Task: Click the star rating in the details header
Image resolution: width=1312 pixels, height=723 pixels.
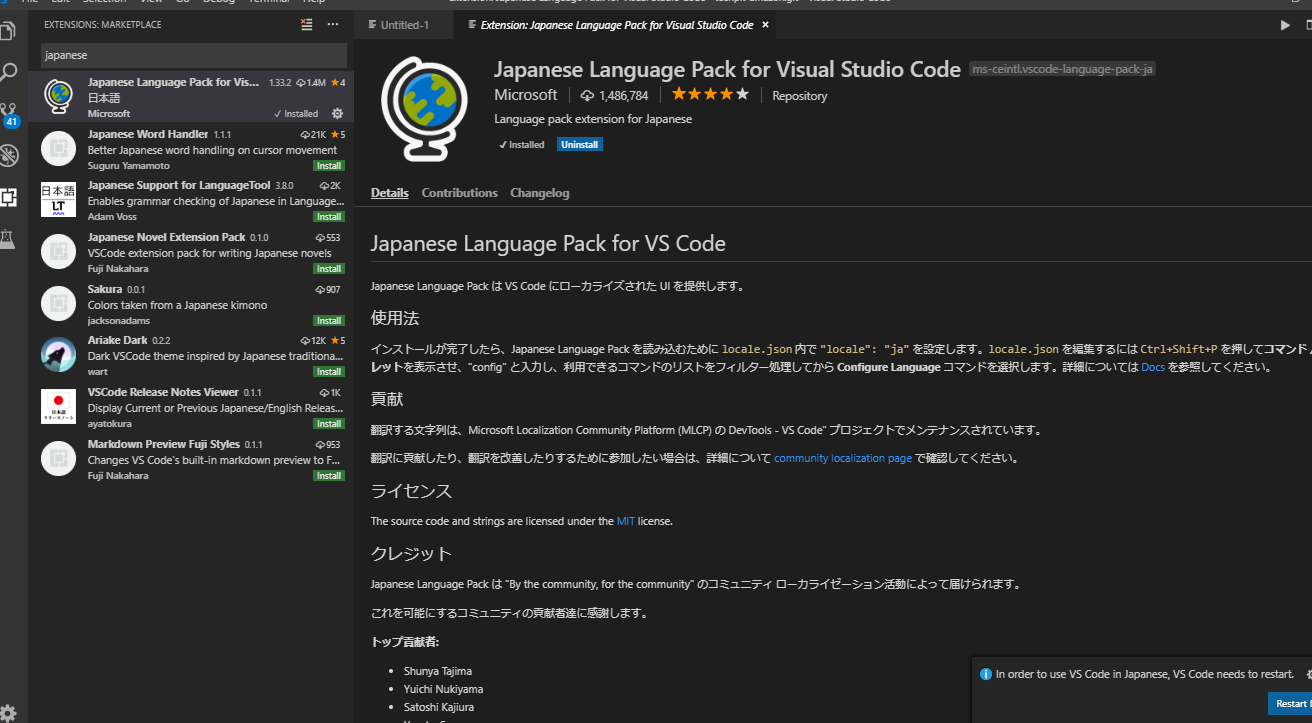Action: (x=710, y=95)
